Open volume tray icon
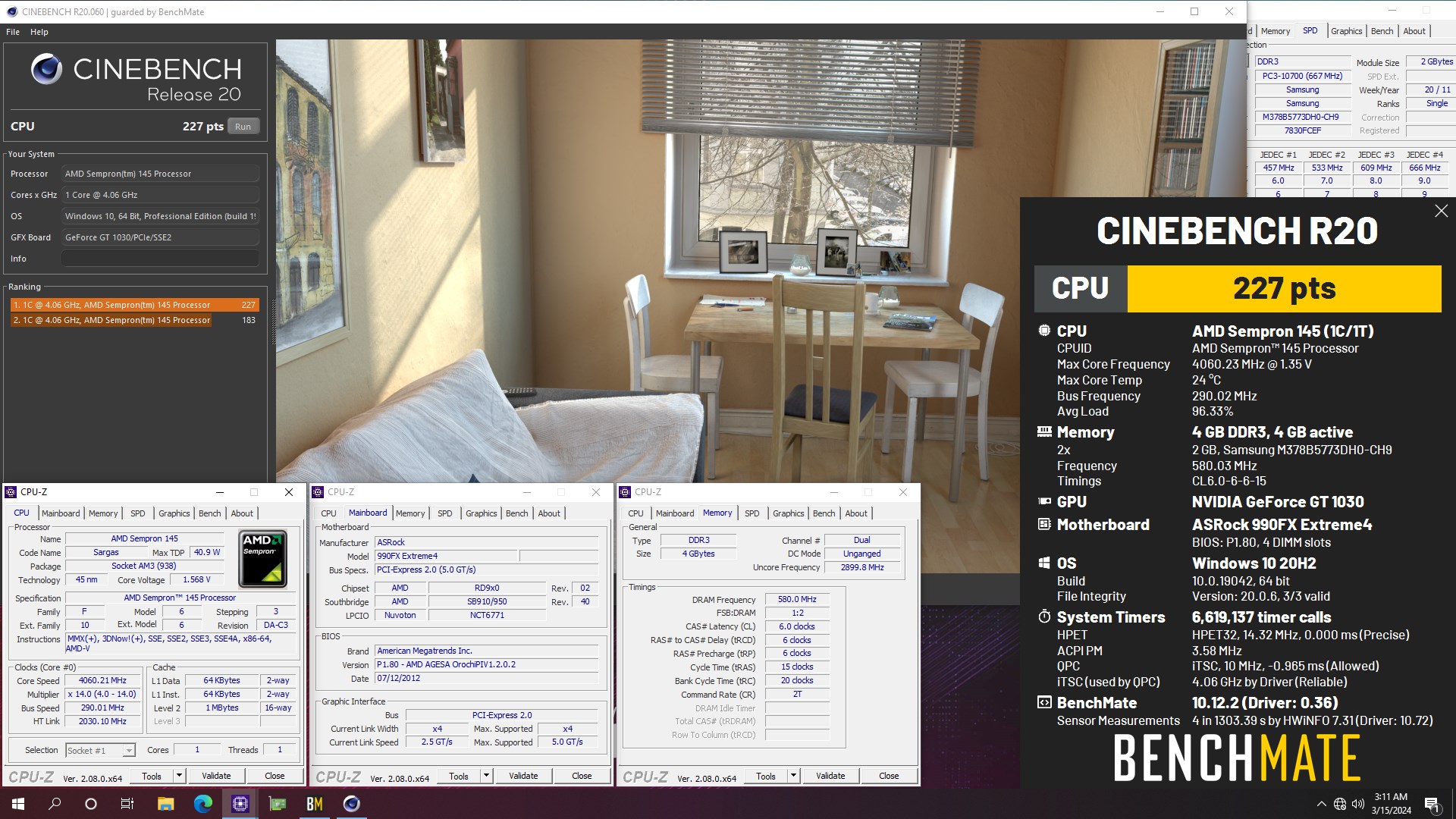 click(x=1358, y=804)
